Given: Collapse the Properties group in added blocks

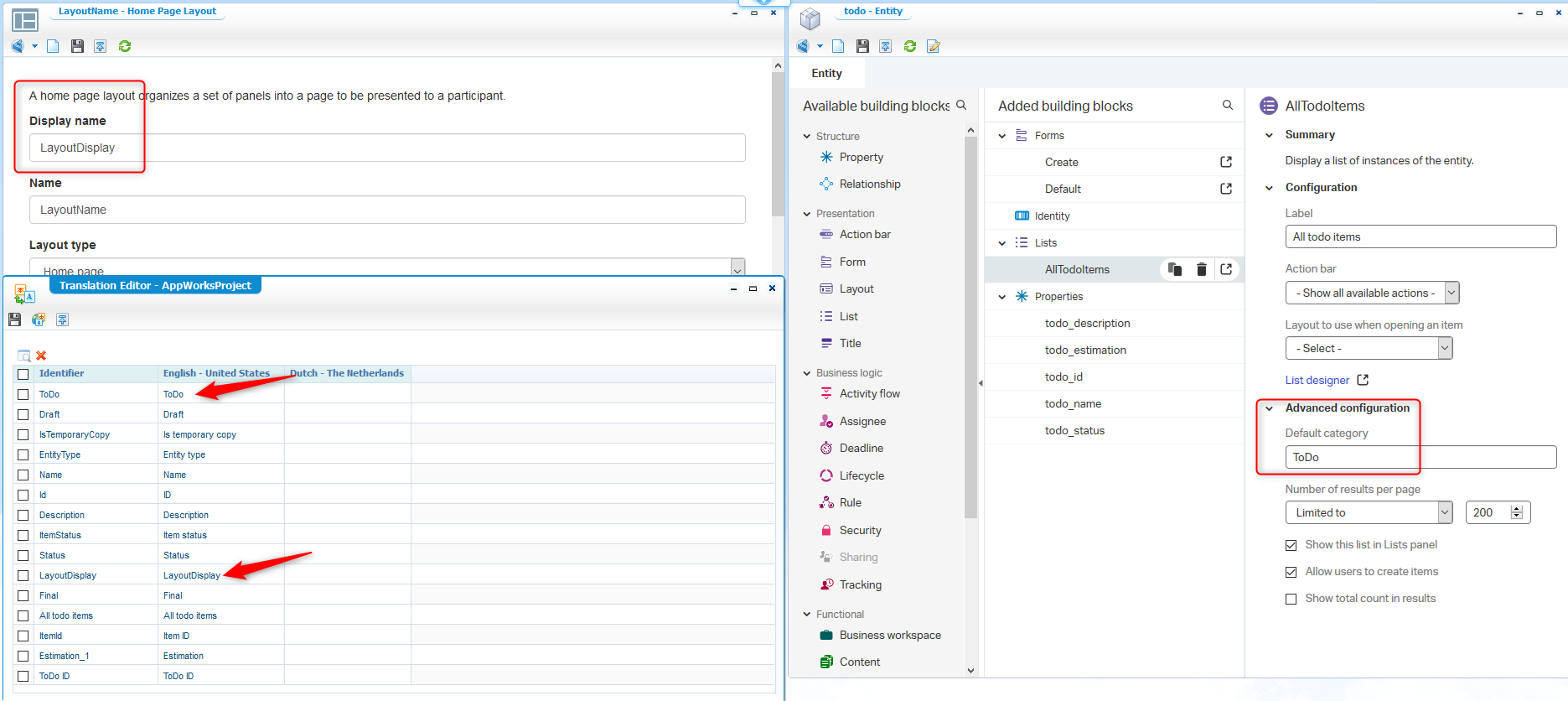Looking at the screenshot, I should 1002,297.
